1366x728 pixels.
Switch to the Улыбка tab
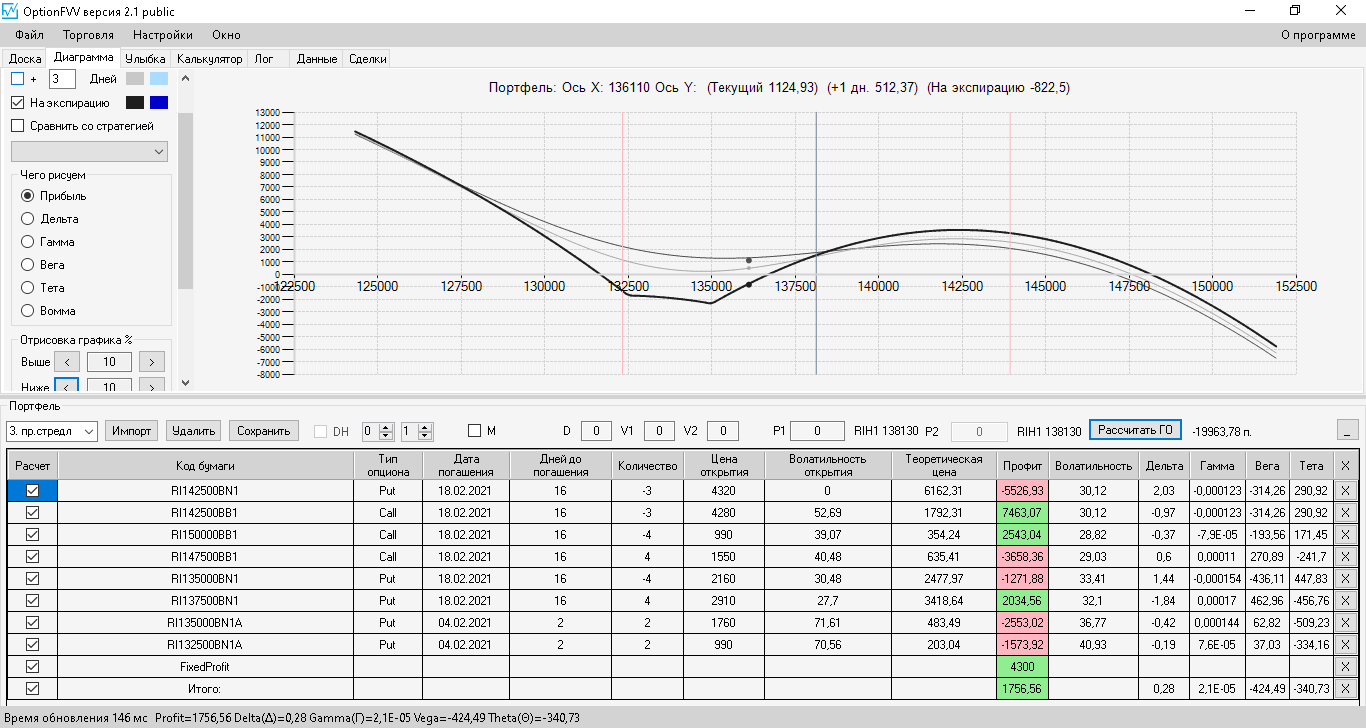(146, 59)
